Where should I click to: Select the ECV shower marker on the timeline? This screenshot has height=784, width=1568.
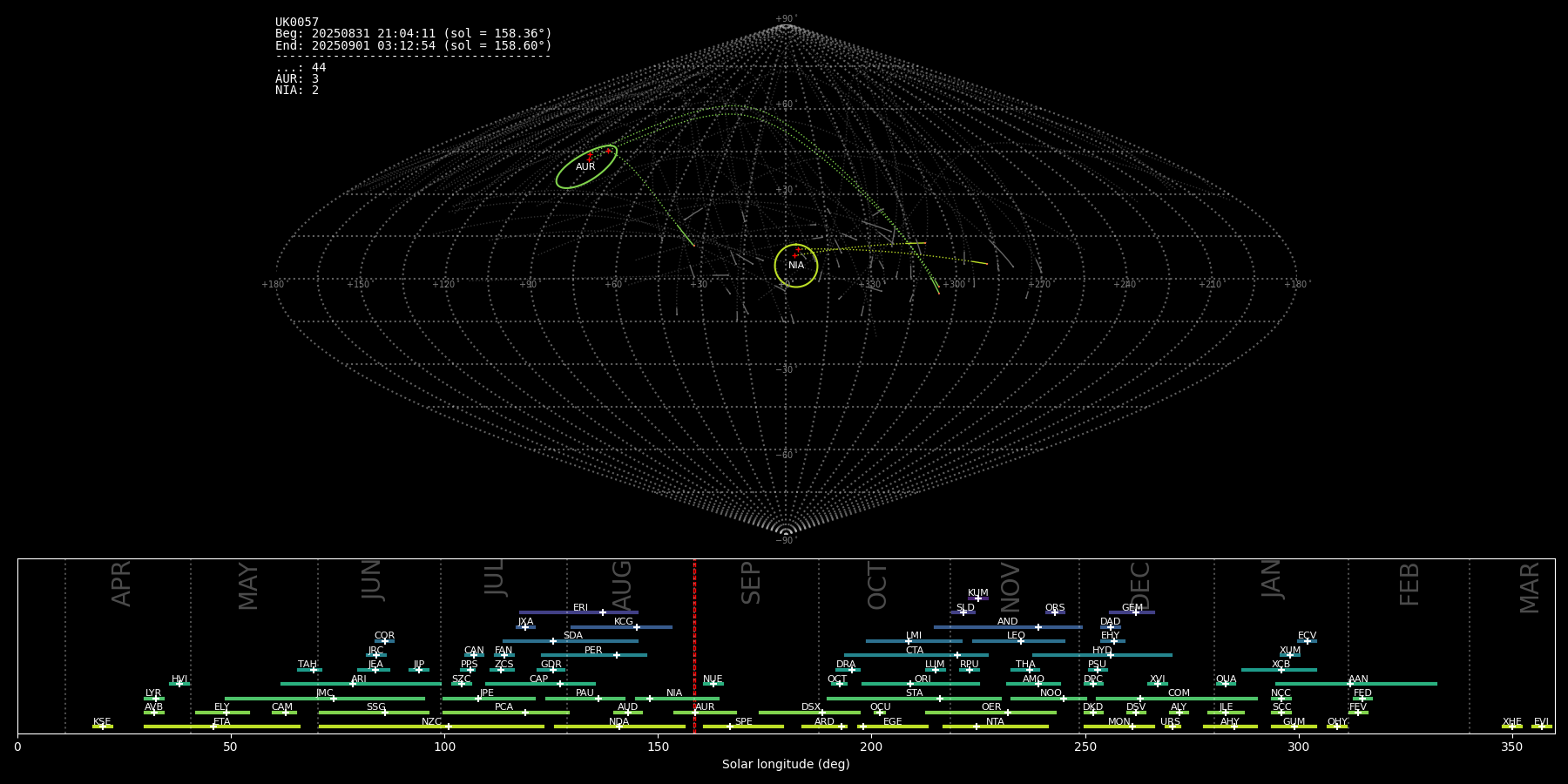pos(1307,641)
